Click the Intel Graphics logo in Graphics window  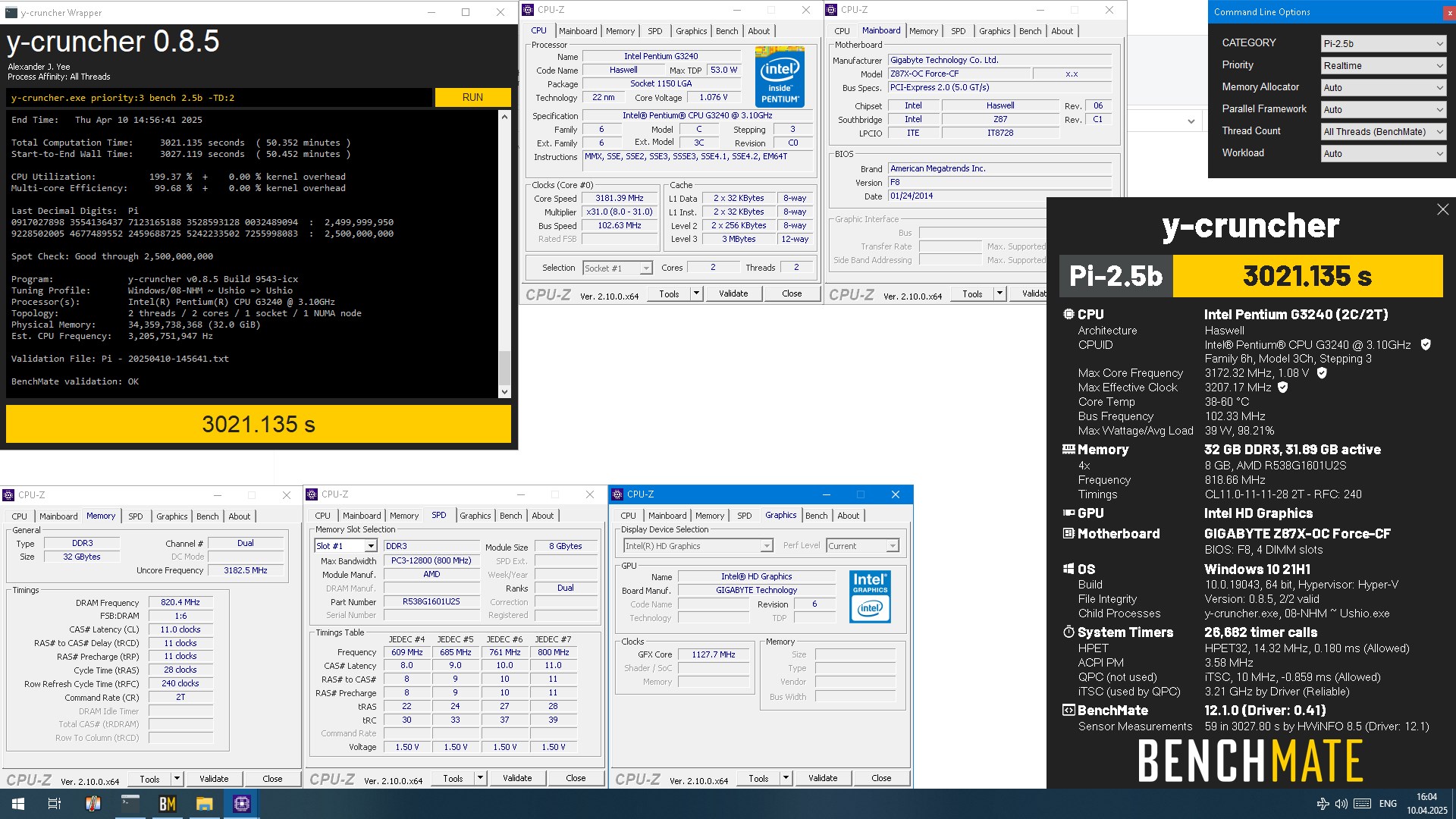tap(870, 596)
